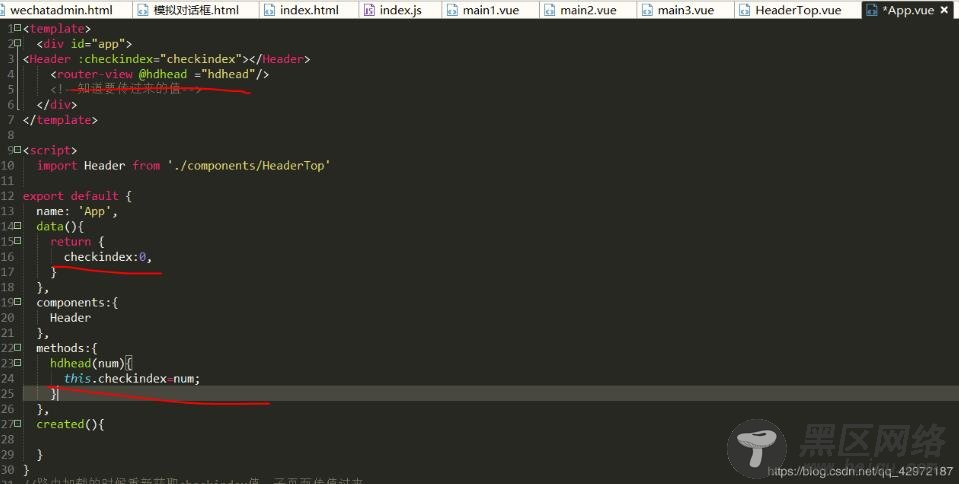Switch to the wechatadmin.html tab

click(x=61, y=10)
